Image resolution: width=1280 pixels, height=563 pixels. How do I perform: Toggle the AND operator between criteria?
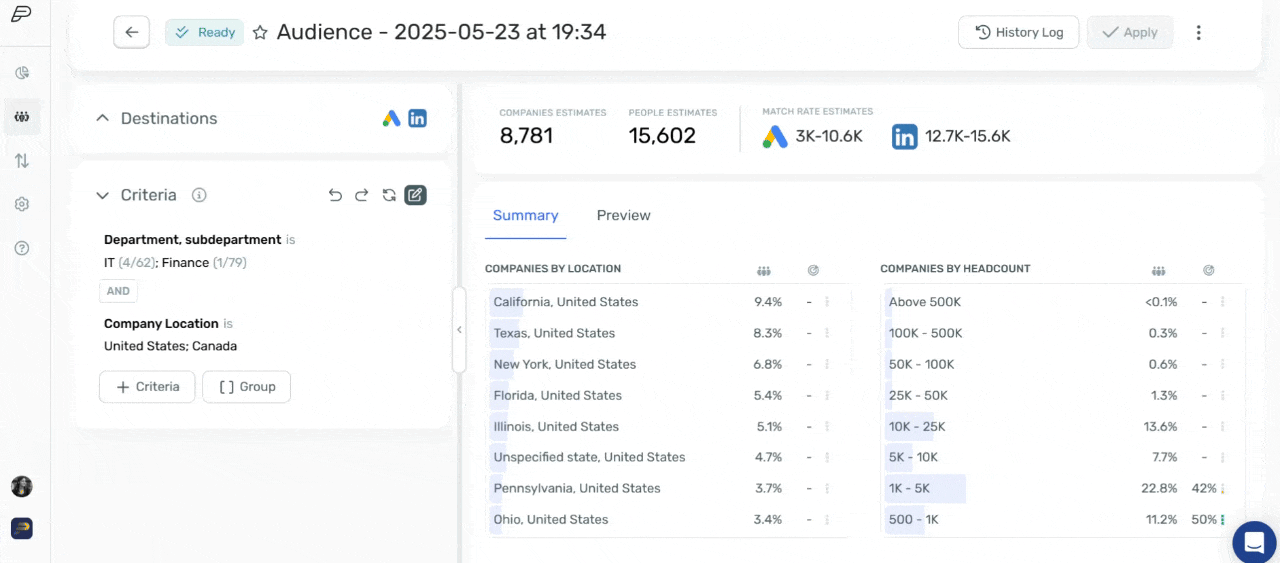point(118,291)
